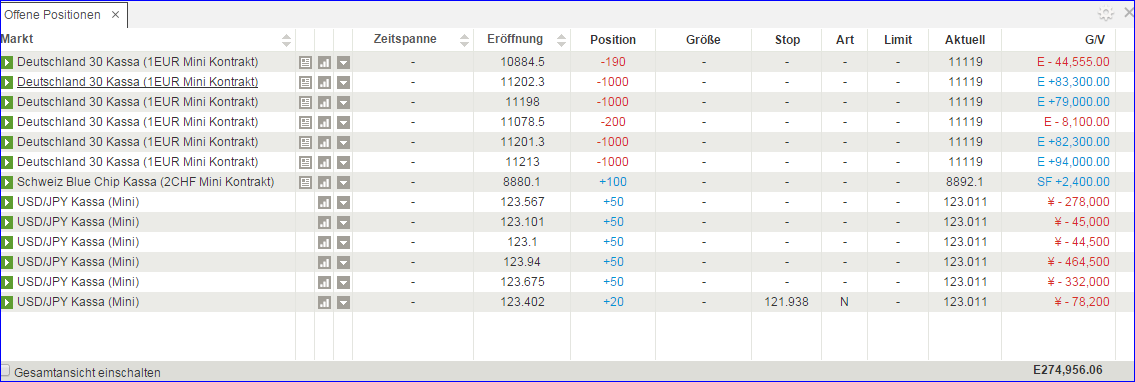Screen dimensions: 1135x382
Task: Expand the dropdown arrow for USD/JPY opened at 123.402
Action: pos(344,302)
